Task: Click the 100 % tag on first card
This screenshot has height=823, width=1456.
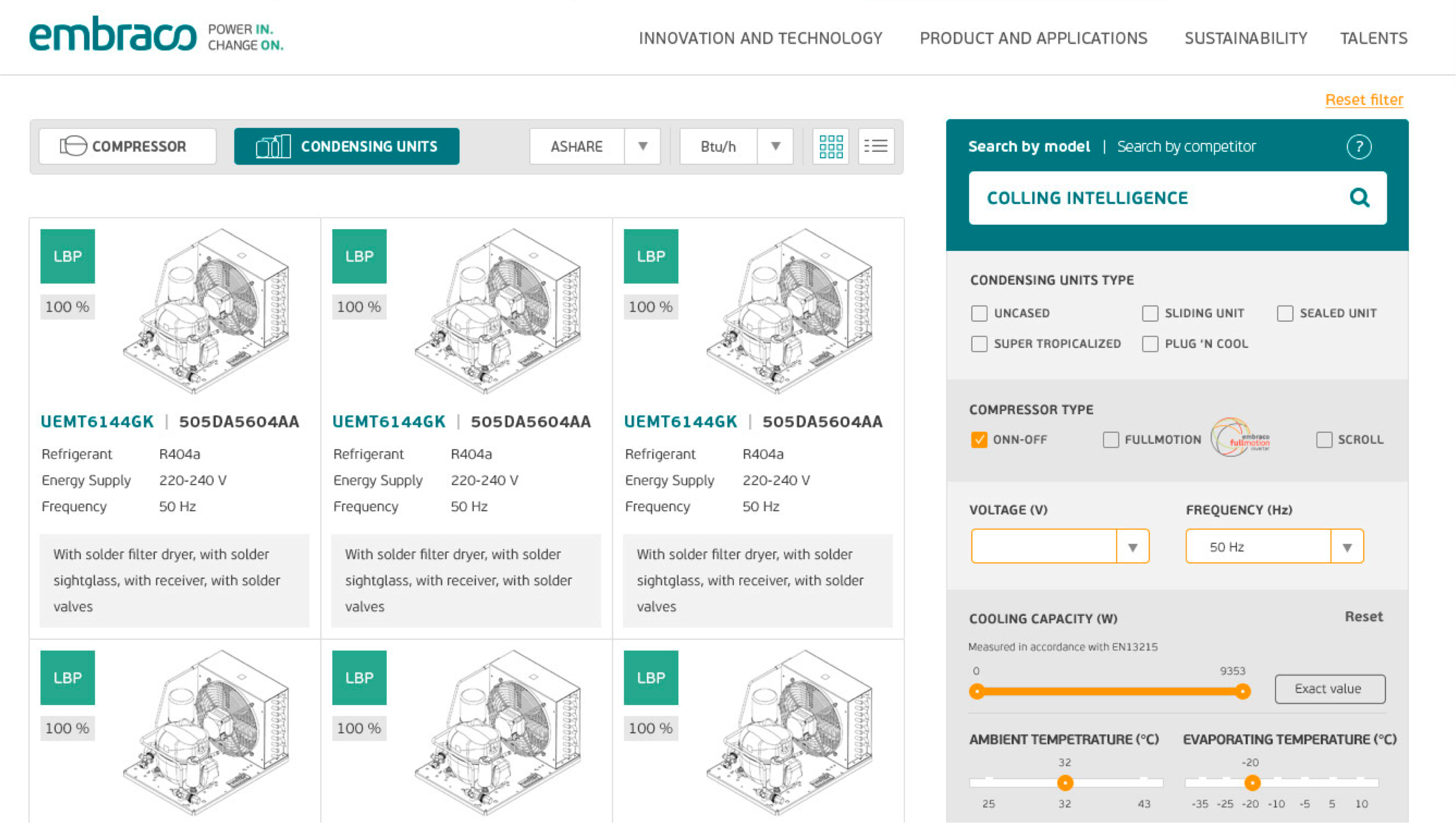Action: (67, 307)
